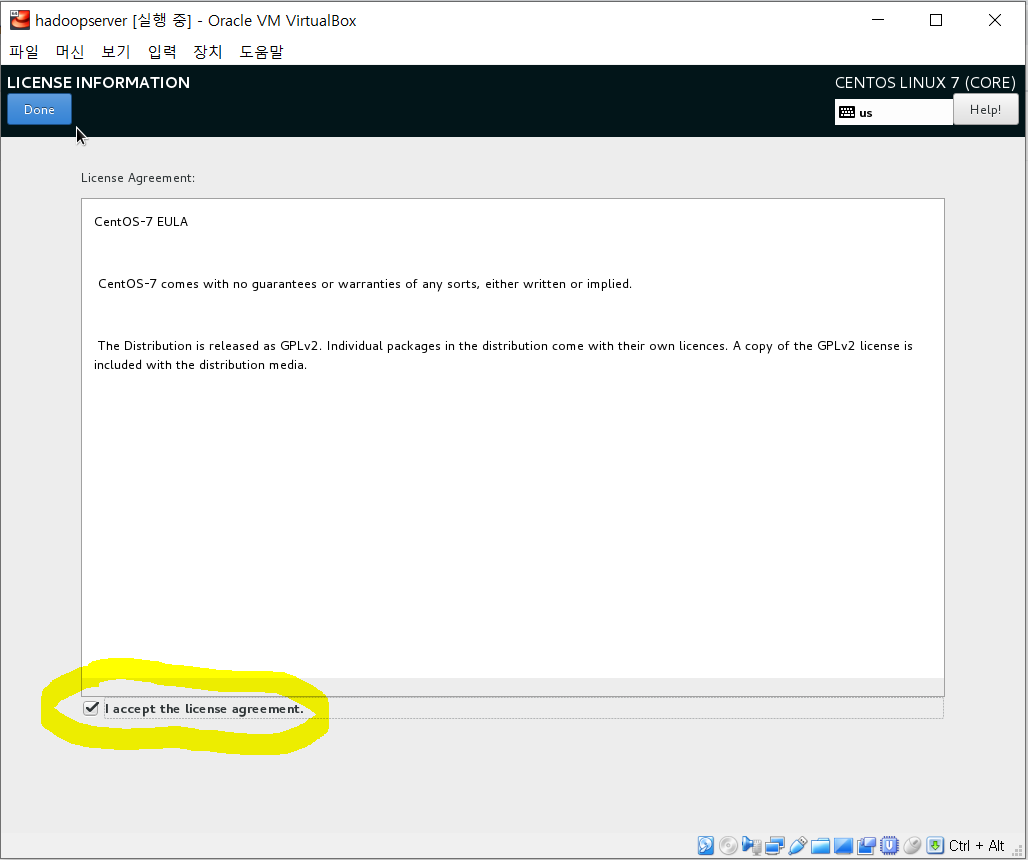Click the host key arrow icon

click(x=935, y=846)
